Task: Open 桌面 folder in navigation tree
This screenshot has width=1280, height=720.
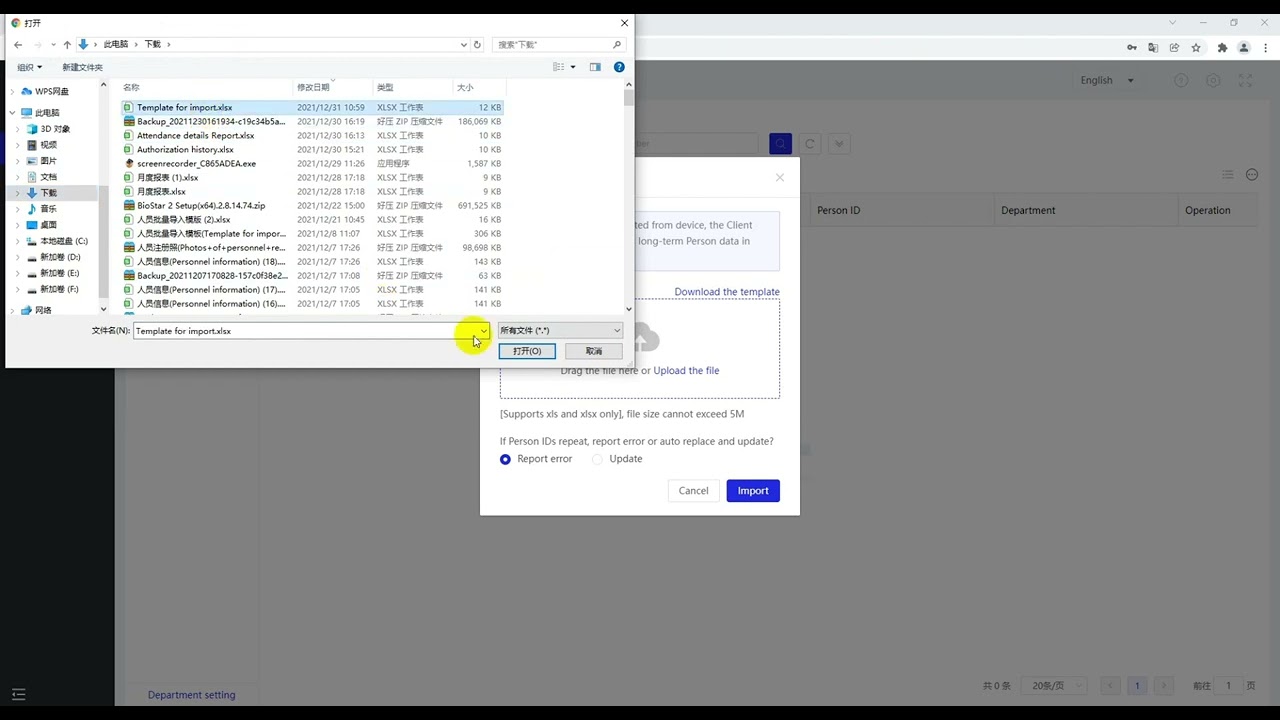Action: pos(48,225)
